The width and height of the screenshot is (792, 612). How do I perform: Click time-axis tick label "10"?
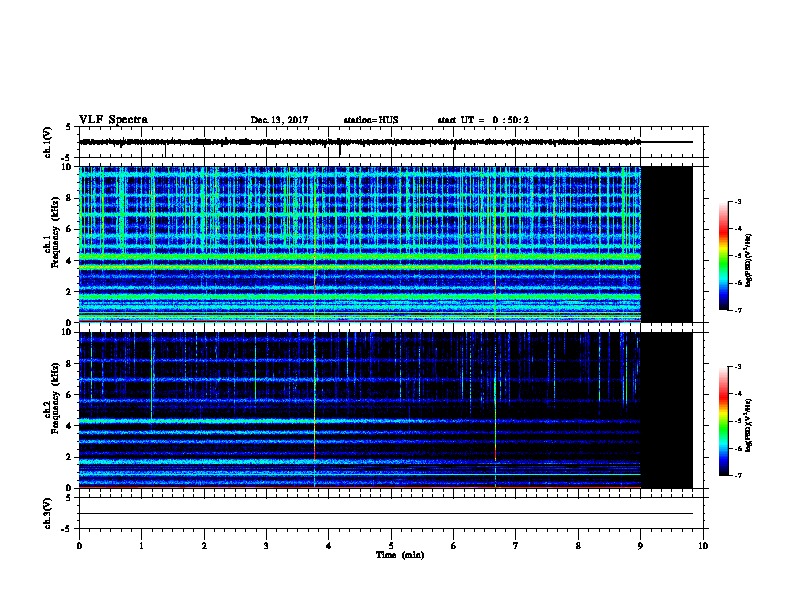coord(703,546)
